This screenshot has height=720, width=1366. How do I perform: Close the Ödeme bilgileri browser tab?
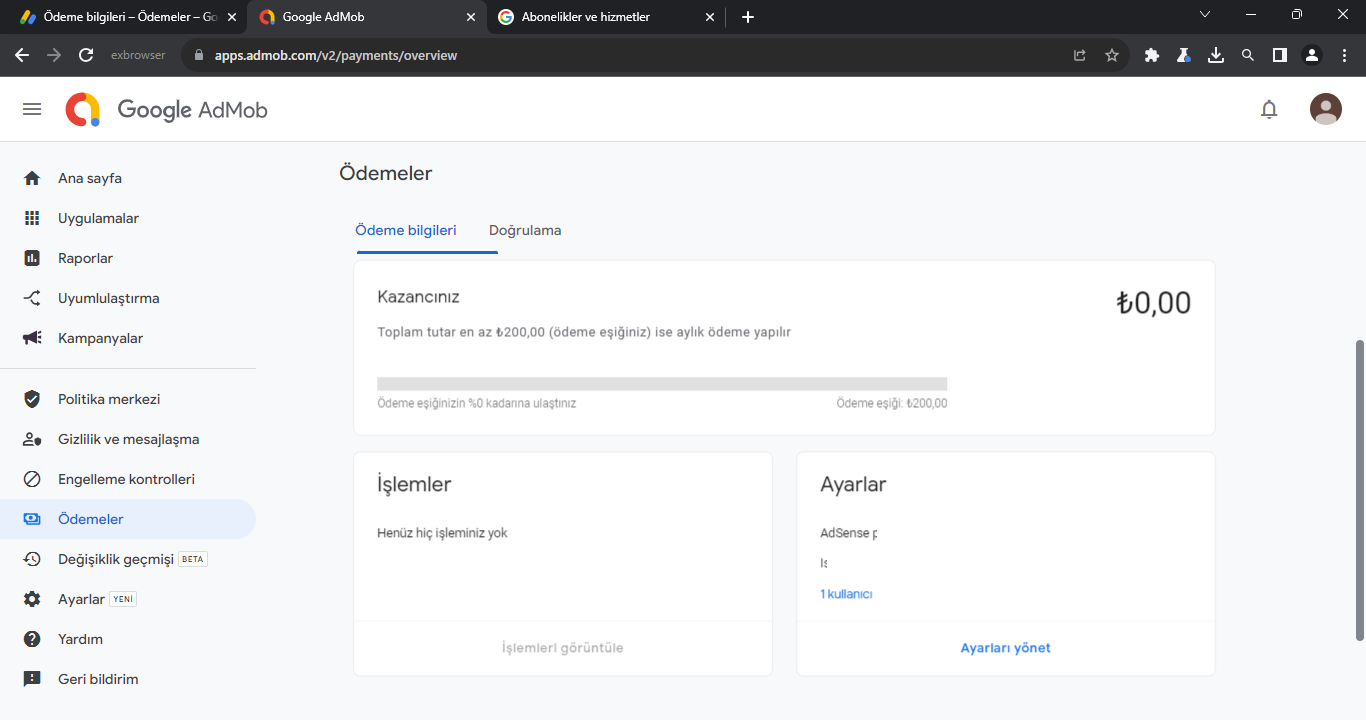click(x=232, y=17)
